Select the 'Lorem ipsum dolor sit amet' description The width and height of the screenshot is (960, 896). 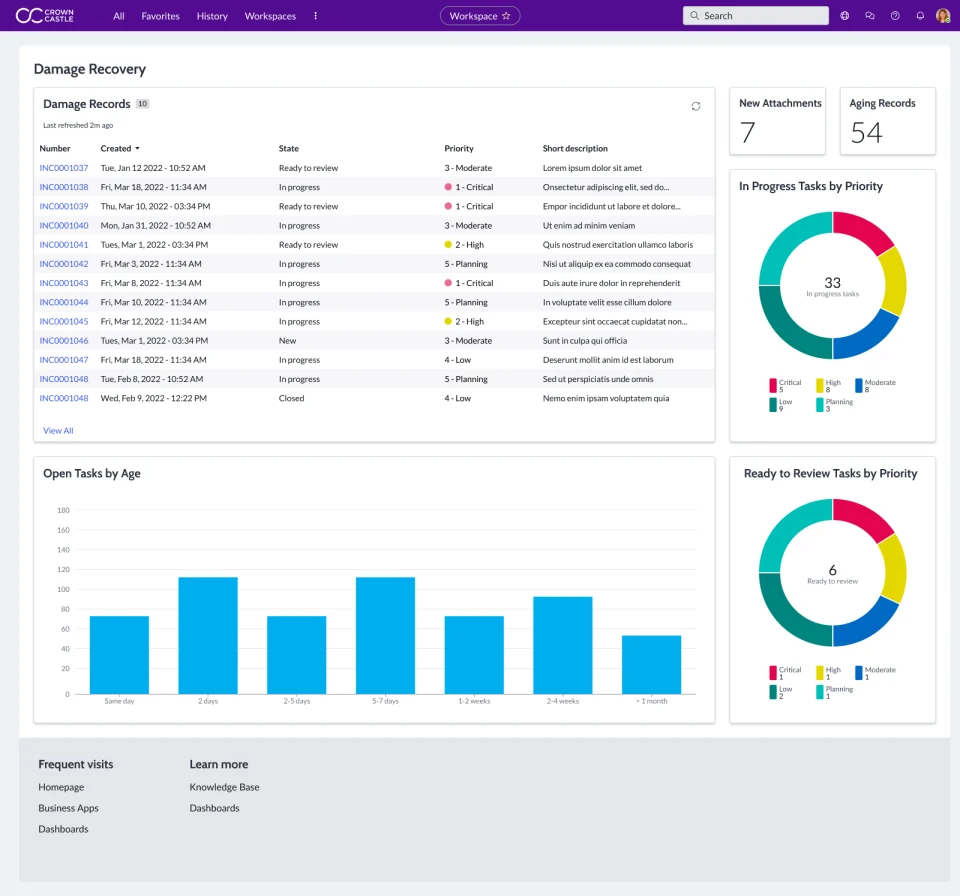(x=592, y=168)
